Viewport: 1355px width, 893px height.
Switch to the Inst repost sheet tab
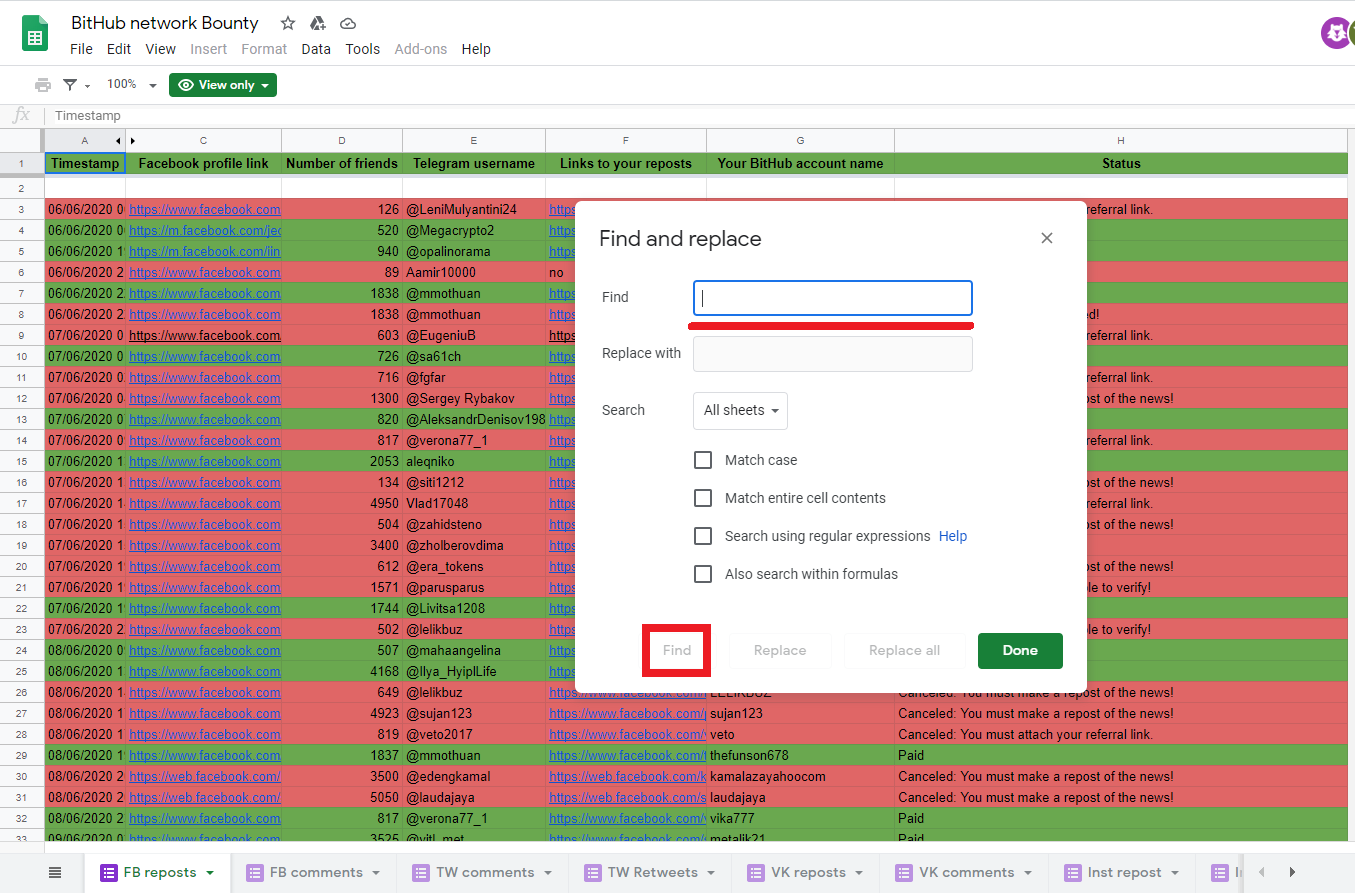coord(1123,873)
